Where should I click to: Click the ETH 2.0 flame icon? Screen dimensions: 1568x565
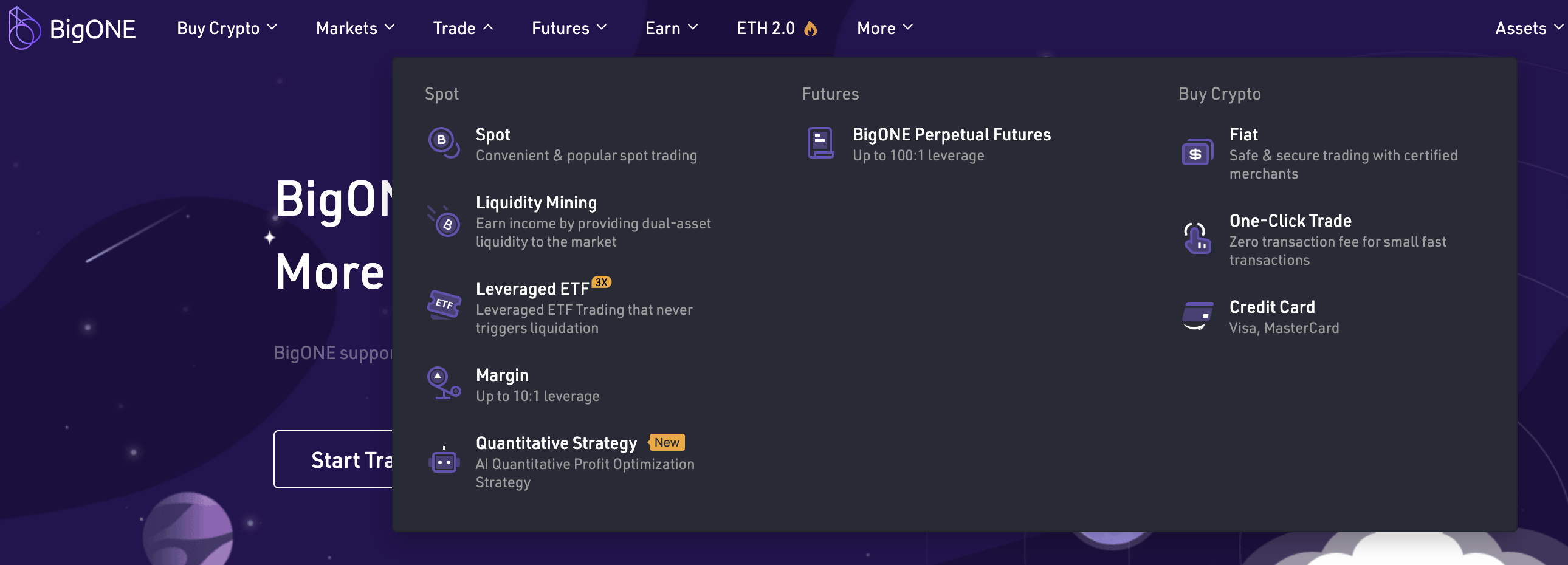(x=810, y=29)
